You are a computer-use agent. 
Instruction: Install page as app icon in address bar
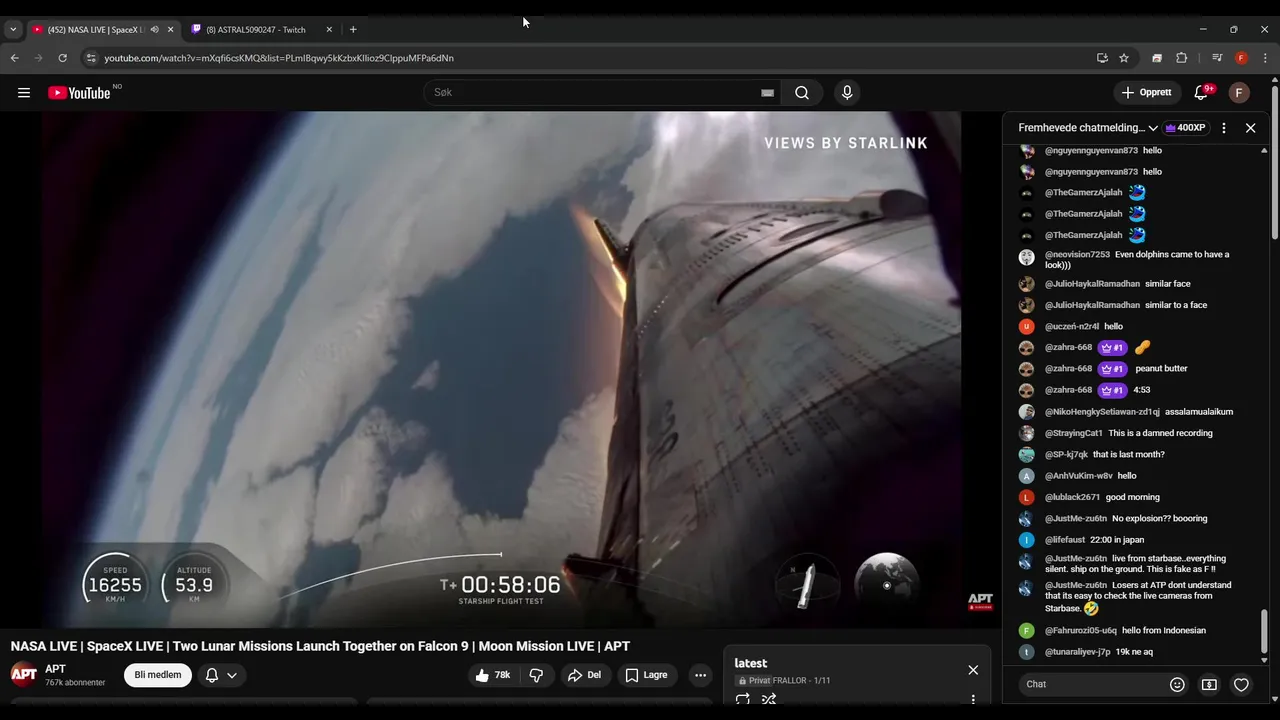(1102, 58)
